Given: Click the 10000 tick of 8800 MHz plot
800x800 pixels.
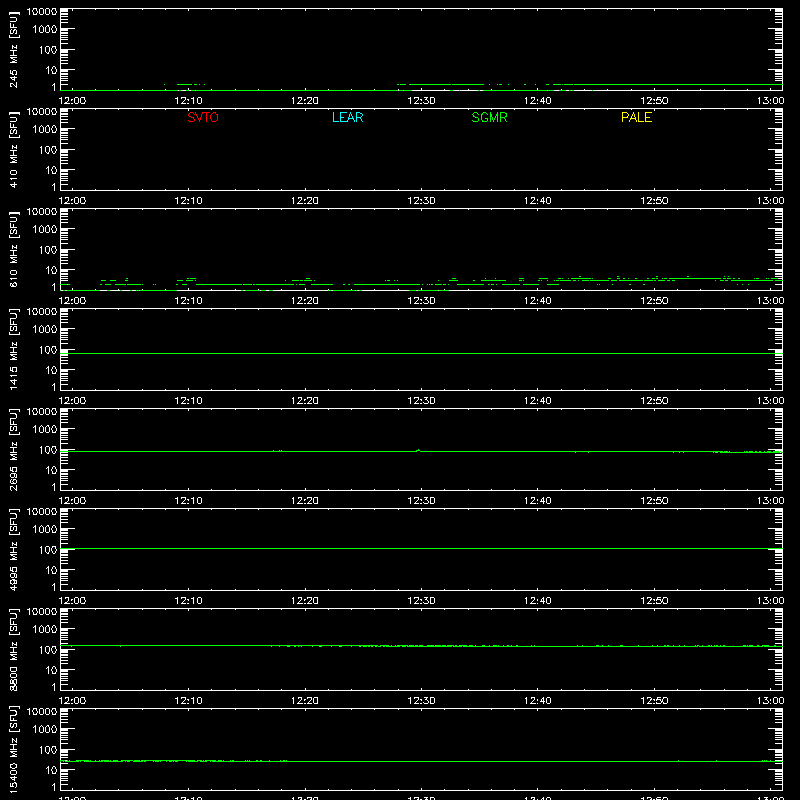Looking at the screenshot, I should pyautogui.click(x=42, y=612).
